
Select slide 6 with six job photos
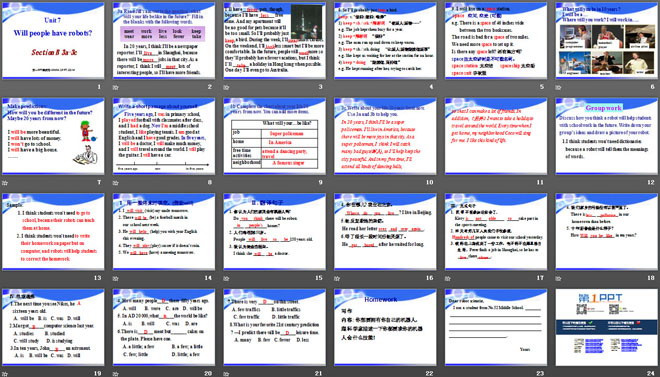(x=607, y=41)
